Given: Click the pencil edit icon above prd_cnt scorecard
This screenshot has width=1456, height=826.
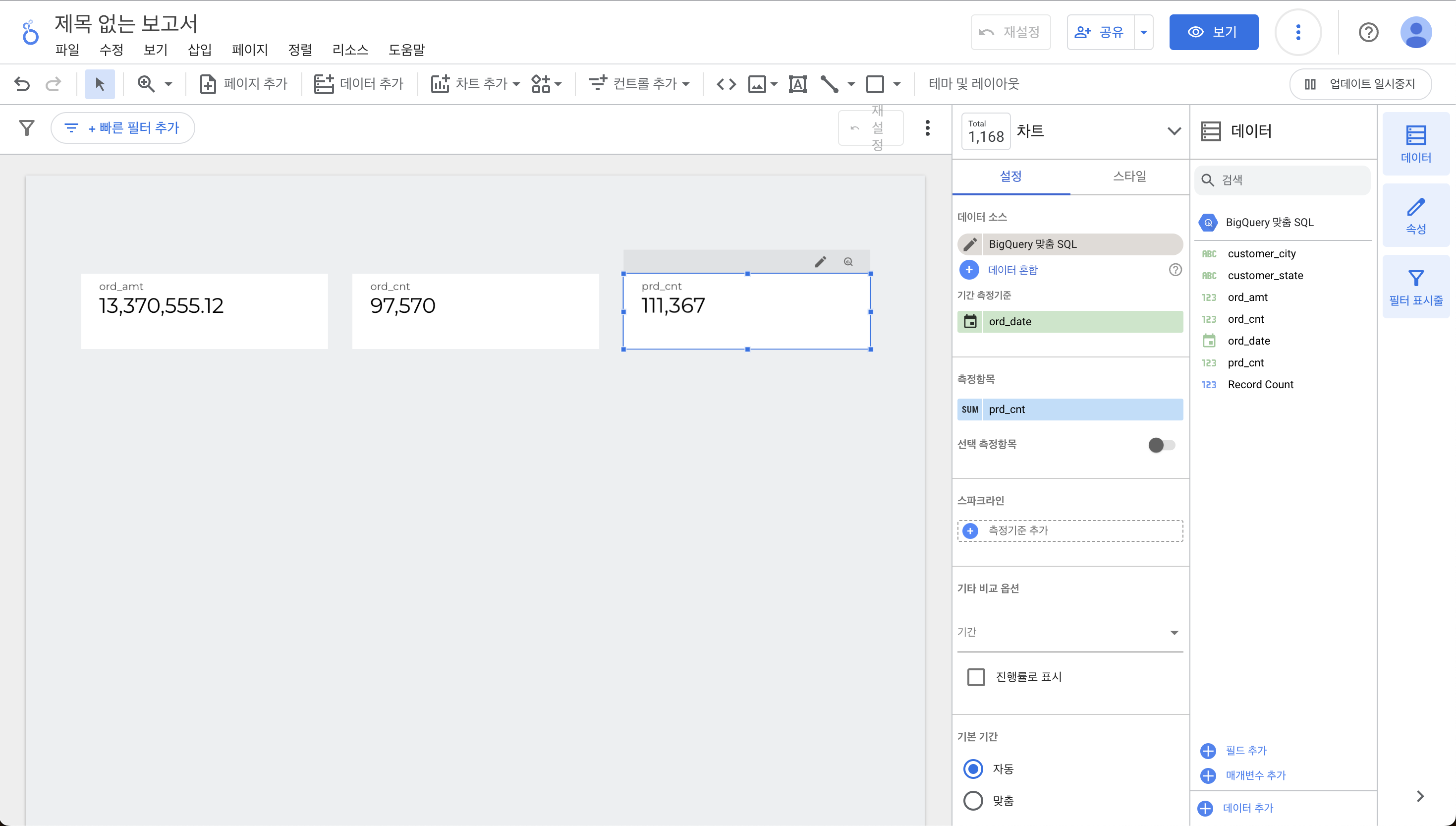Looking at the screenshot, I should click(x=820, y=261).
